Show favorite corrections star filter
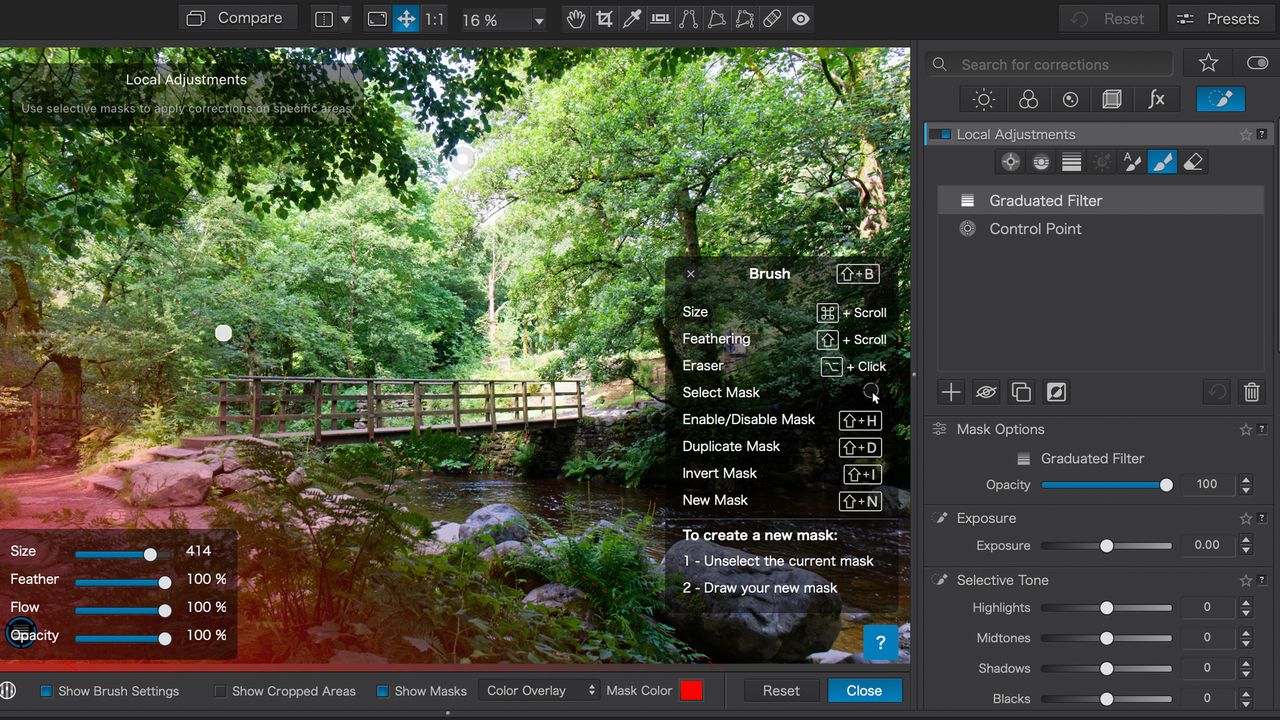The height and width of the screenshot is (720, 1280). point(1208,63)
